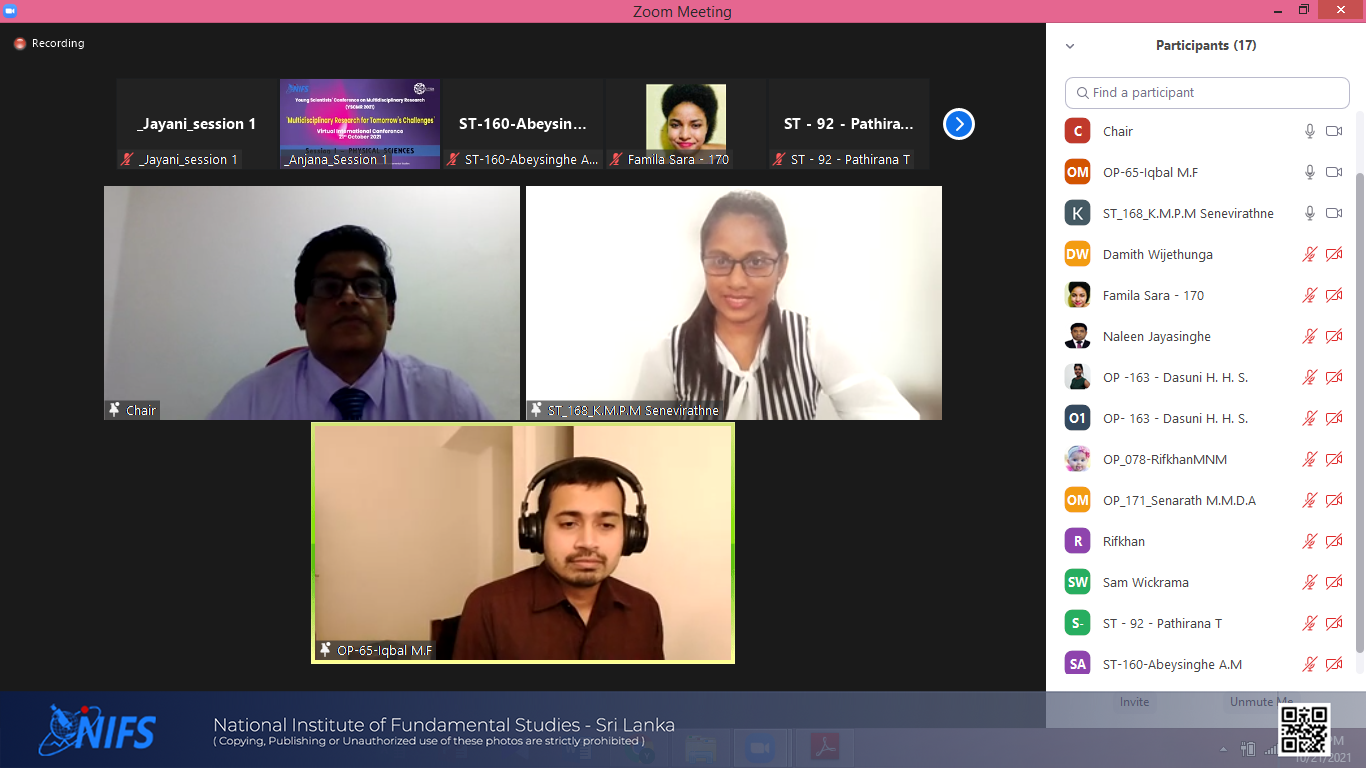This screenshot has width=1366, height=768.
Task: Click OP-65-Iqbal M.F microphone icon
Action: 1309,172
